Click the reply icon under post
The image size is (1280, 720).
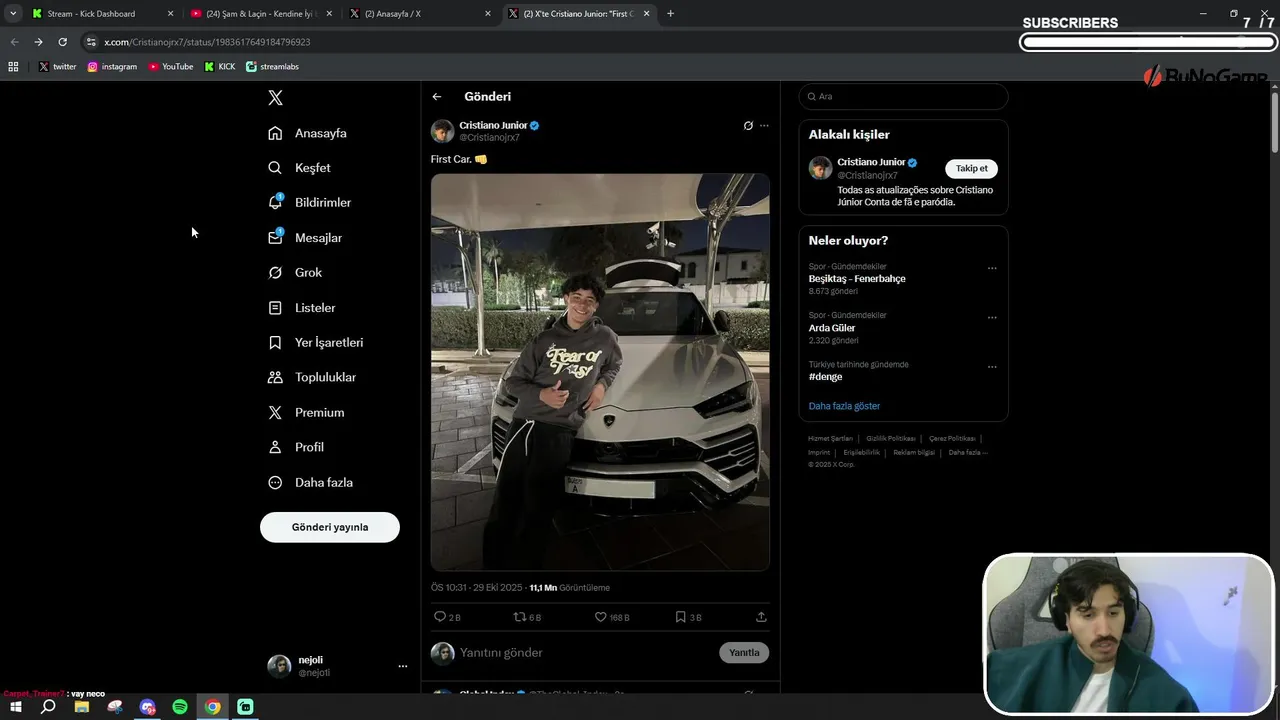(440, 617)
